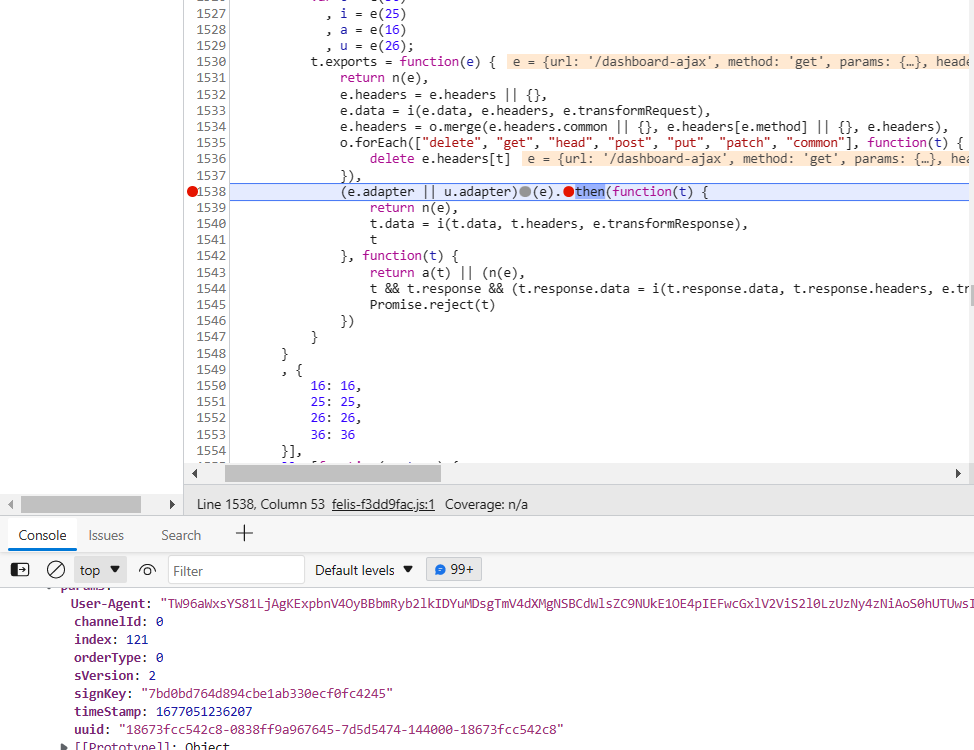This screenshot has width=974, height=750.
Task: Open the felis-f3dd9fac.js:1 source link
Action: (383, 504)
